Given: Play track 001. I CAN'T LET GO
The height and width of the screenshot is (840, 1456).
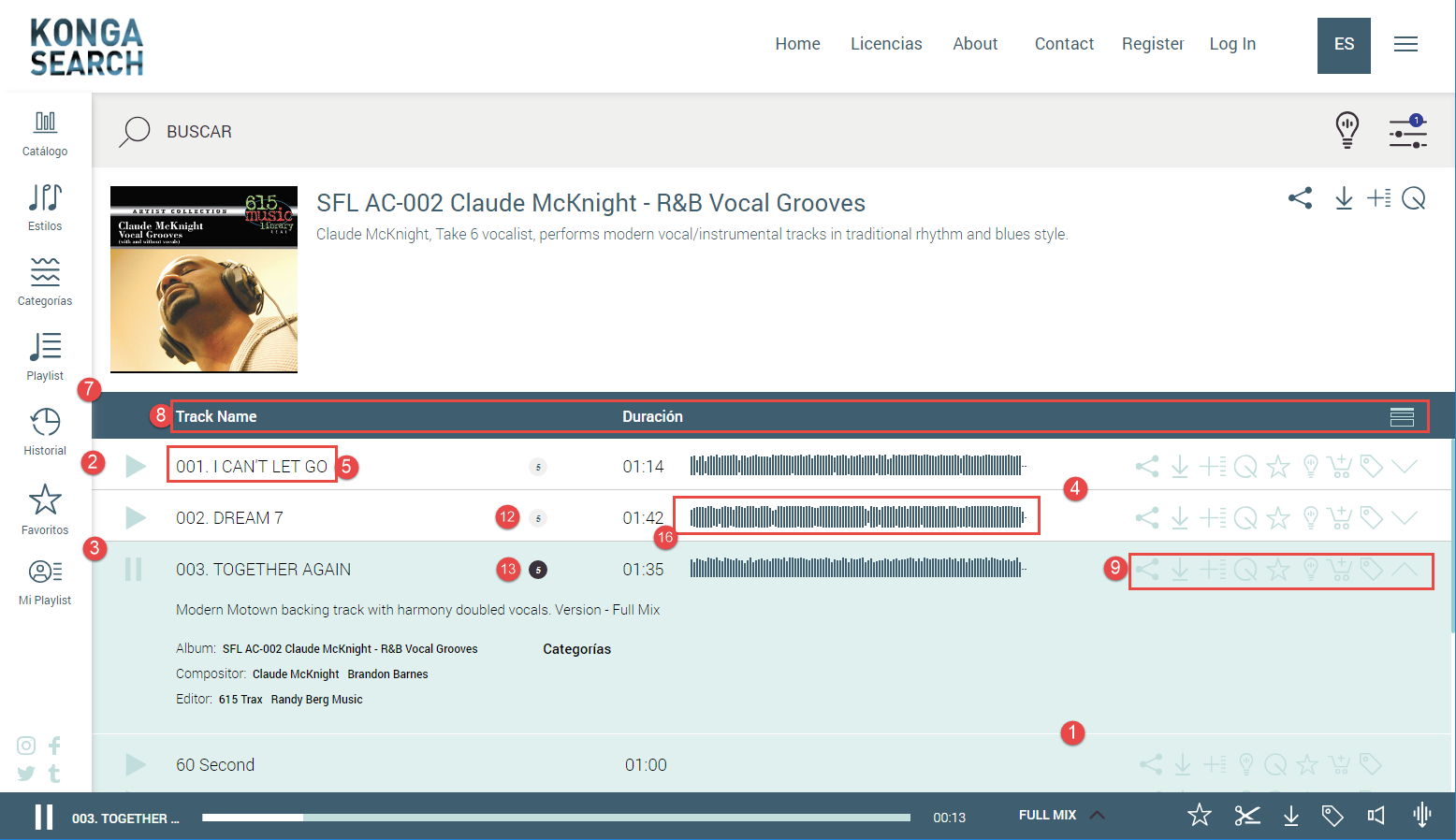Looking at the screenshot, I should pyautogui.click(x=136, y=466).
